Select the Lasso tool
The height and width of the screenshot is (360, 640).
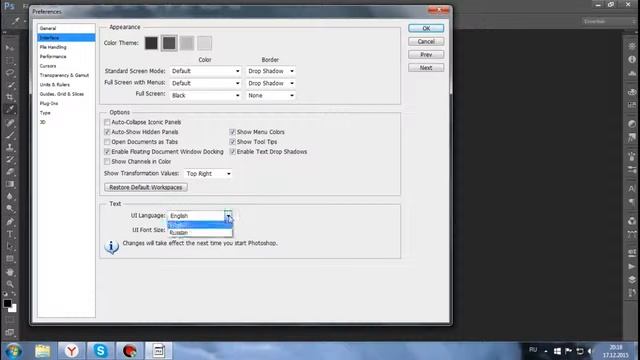point(10,73)
